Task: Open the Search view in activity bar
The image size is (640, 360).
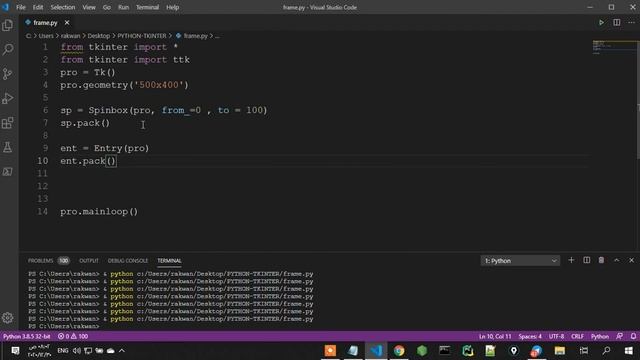Action: 7,50
